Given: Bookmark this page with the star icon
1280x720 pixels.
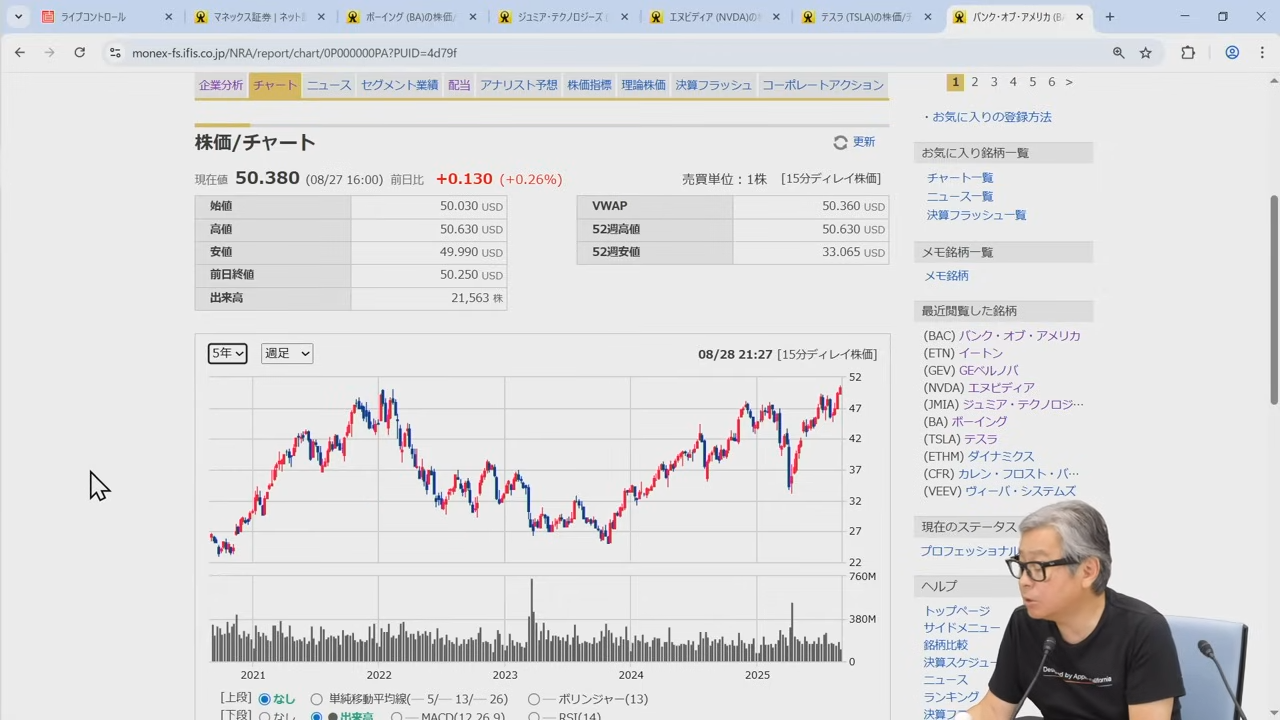Looking at the screenshot, I should pyautogui.click(x=1146, y=53).
